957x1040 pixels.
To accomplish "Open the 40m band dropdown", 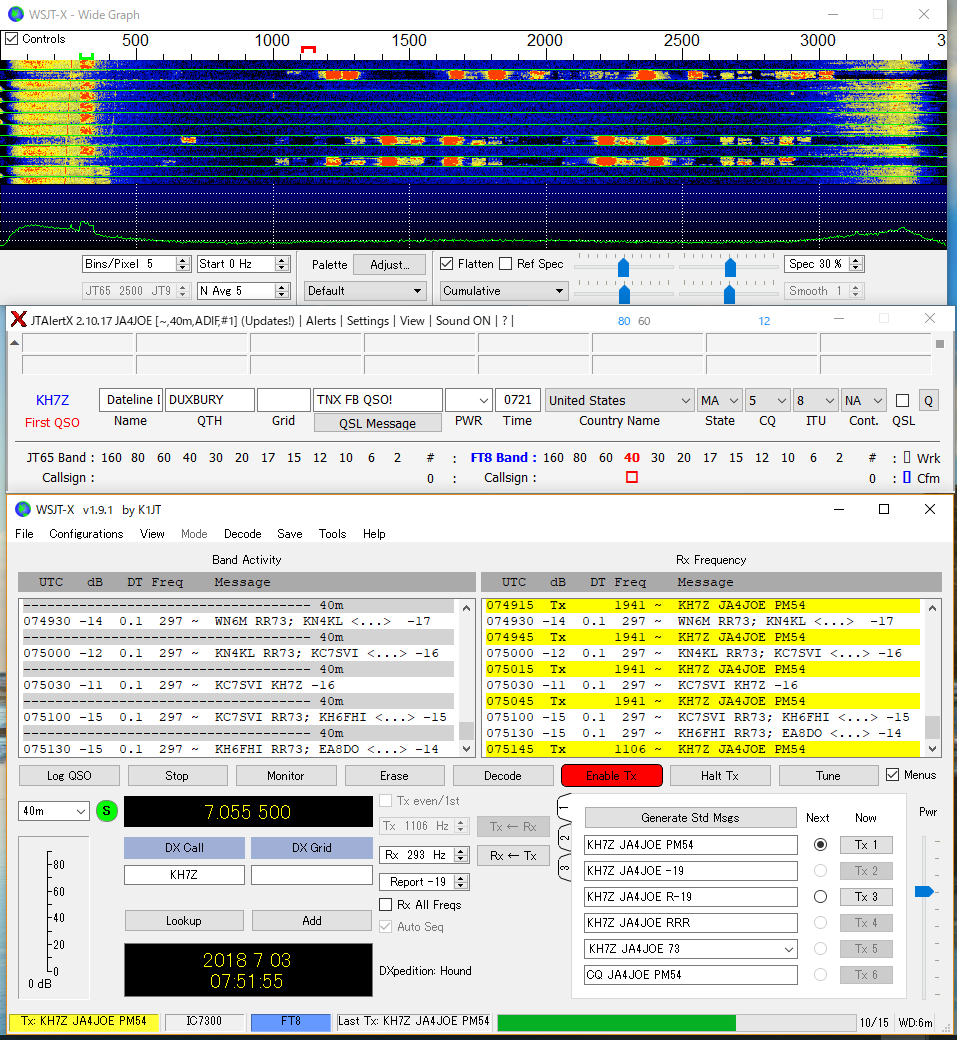I will tap(54, 811).
